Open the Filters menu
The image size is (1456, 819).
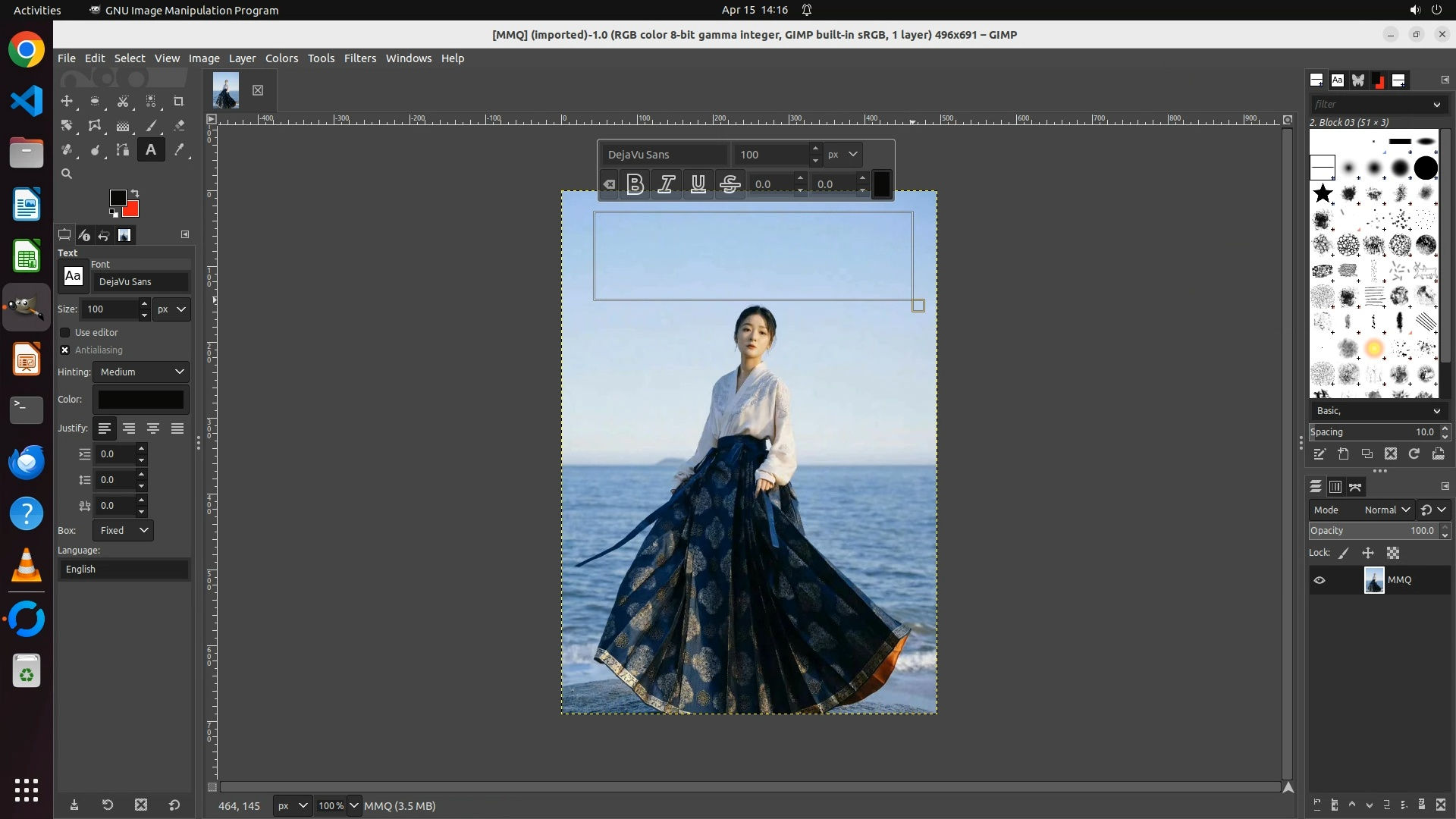click(x=359, y=58)
